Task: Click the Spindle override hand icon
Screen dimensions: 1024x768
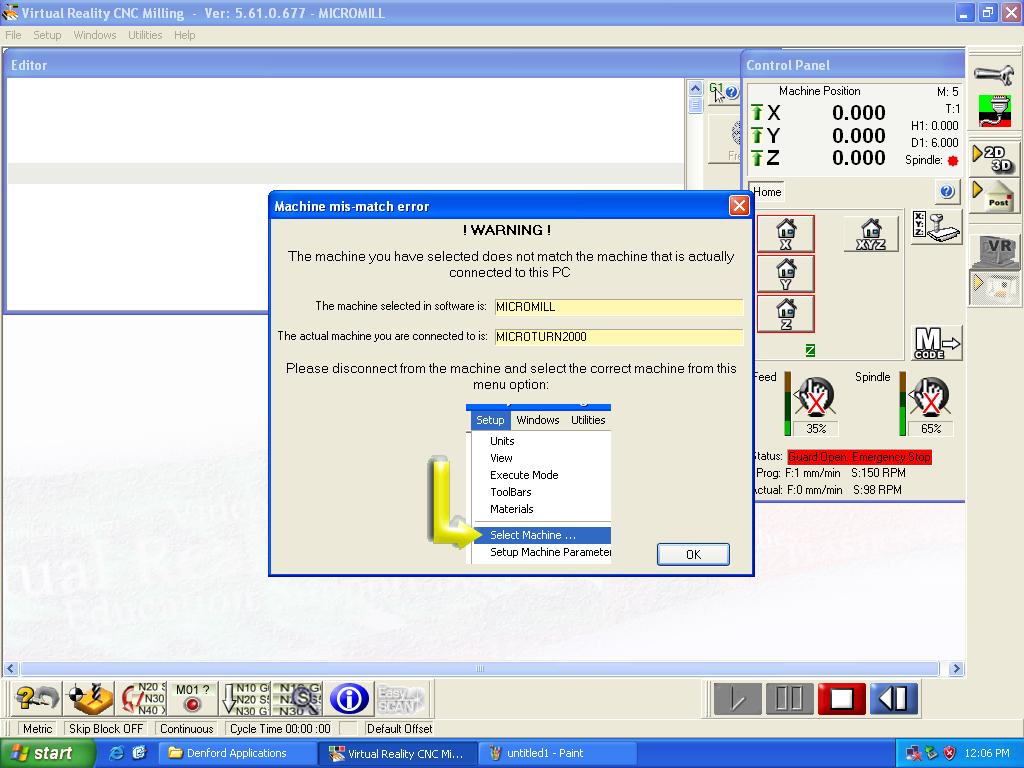Action: tap(930, 396)
